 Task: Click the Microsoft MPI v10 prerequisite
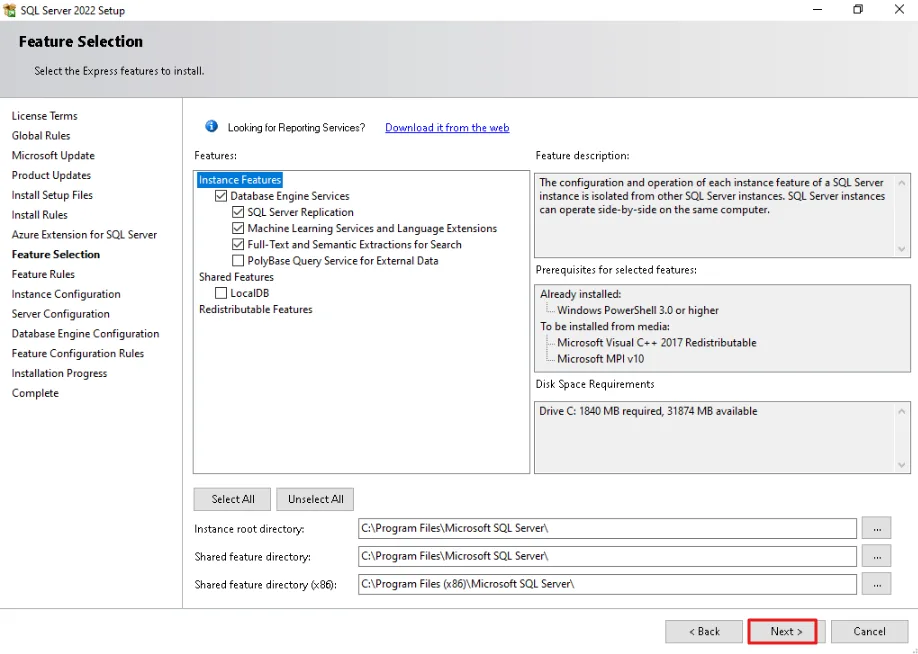pyautogui.click(x=601, y=359)
